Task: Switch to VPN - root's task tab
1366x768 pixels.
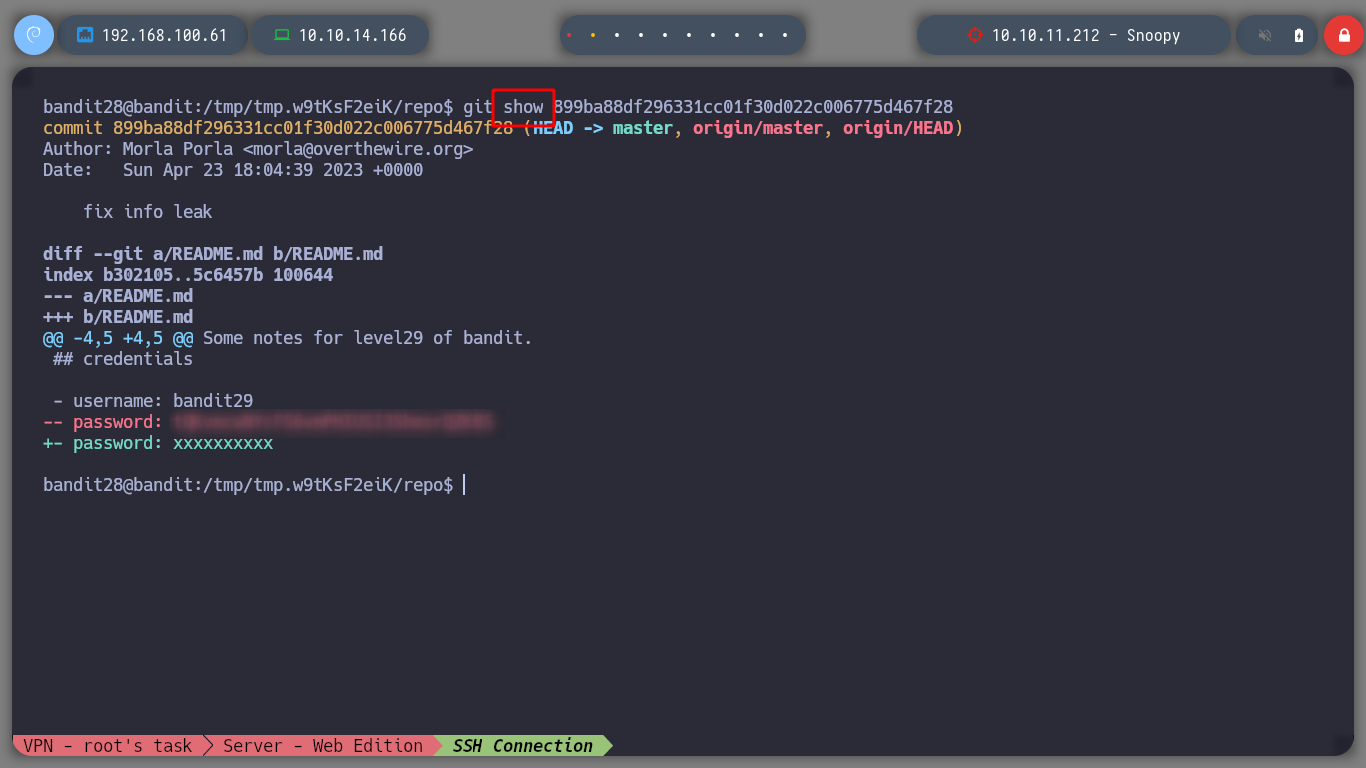Action: coord(108,745)
